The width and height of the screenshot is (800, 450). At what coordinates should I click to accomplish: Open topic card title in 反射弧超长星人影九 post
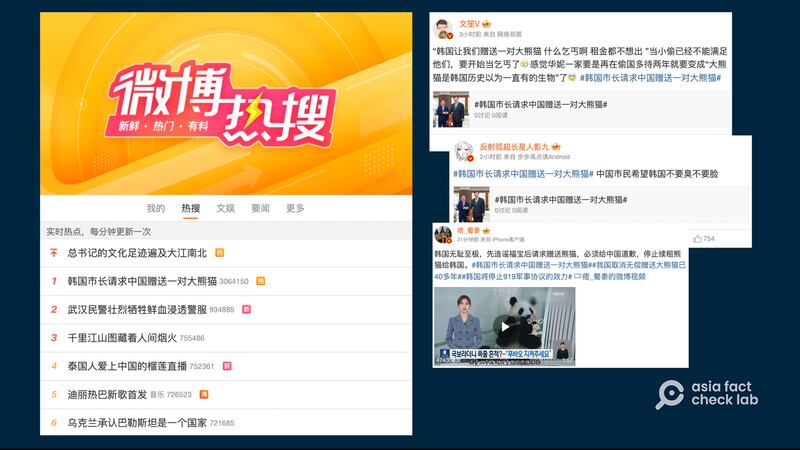561,199
